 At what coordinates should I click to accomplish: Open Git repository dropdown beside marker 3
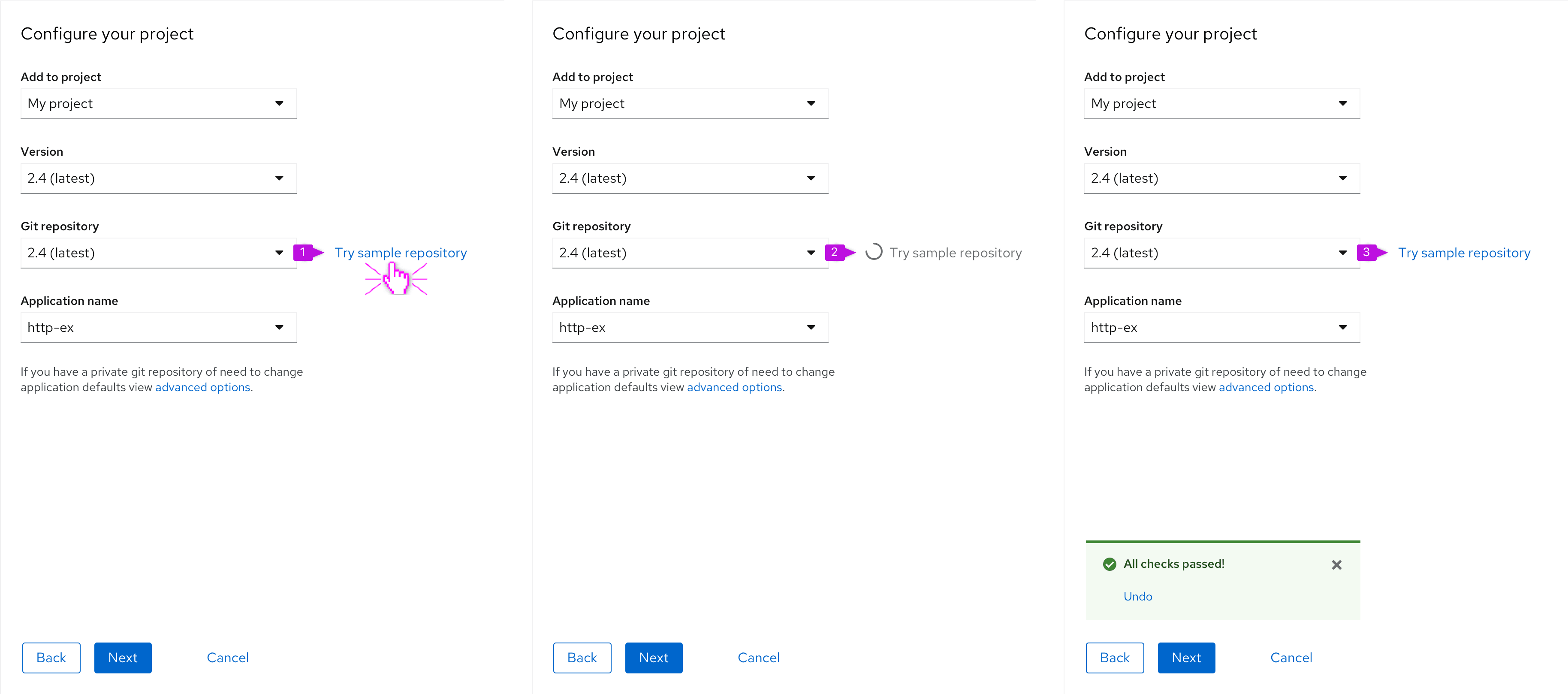[1221, 253]
